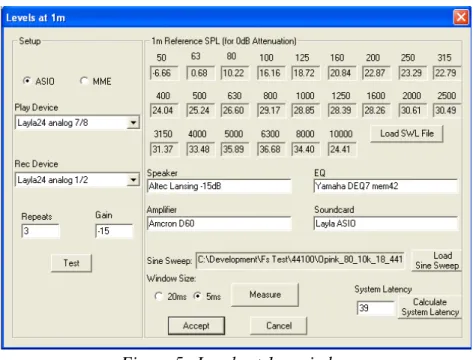Click the 3150 Hz SPL value 31.37
This screenshot has width=473, height=360.
pyautogui.click(x=164, y=149)
